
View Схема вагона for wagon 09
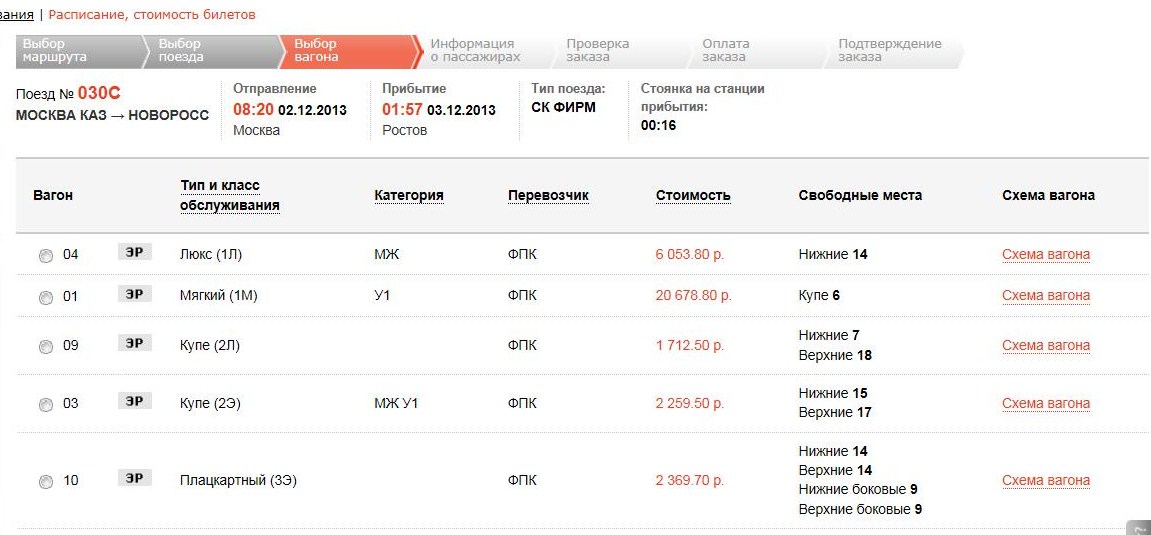coord(1045,346)
